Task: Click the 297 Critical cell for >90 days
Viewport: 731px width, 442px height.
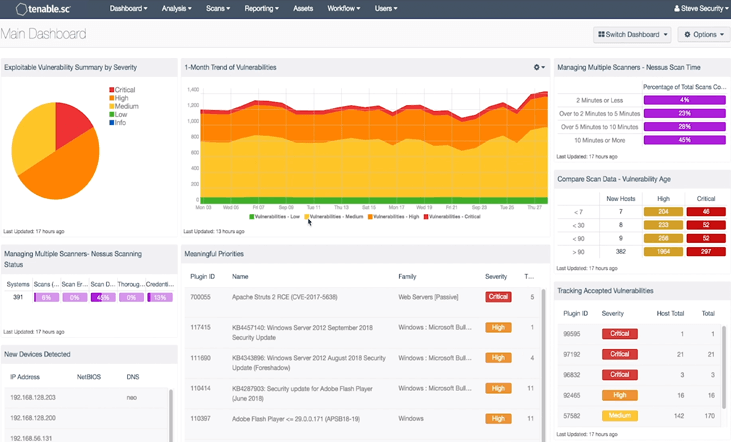Action: [706, 252]
